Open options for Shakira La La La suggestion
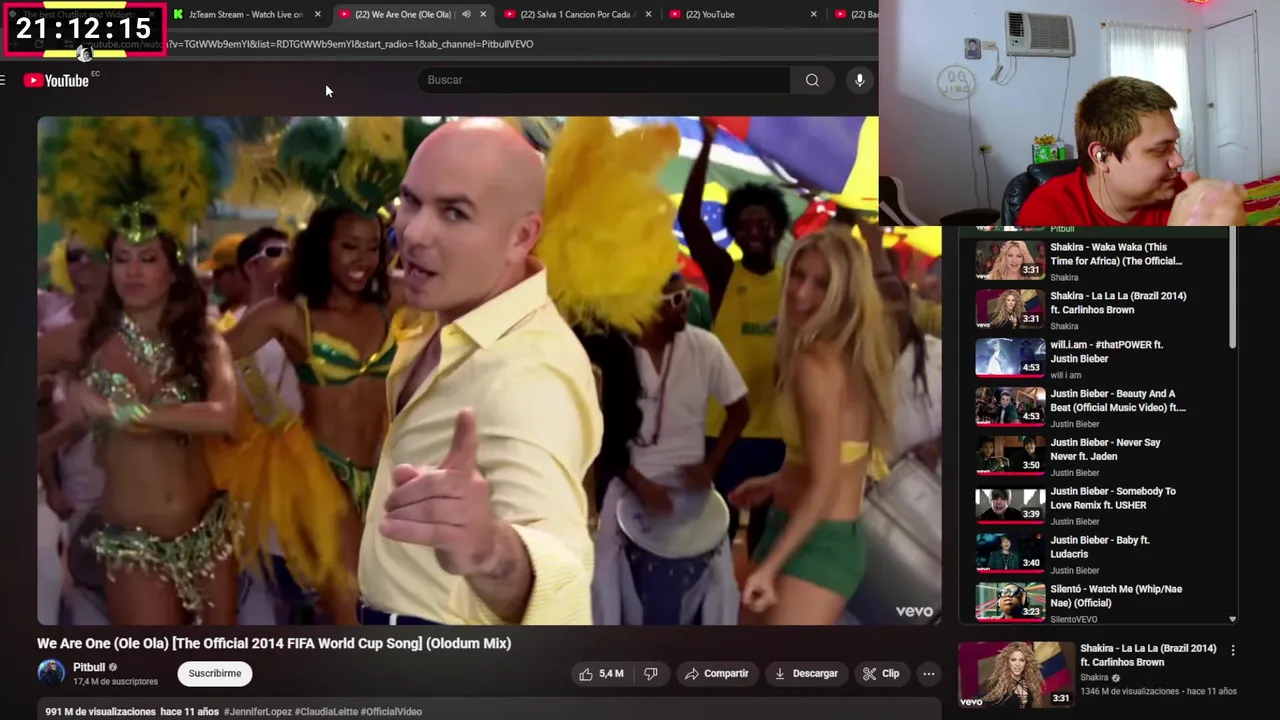Screen dimensions: 1280x720 click(x=1232, y=650)
